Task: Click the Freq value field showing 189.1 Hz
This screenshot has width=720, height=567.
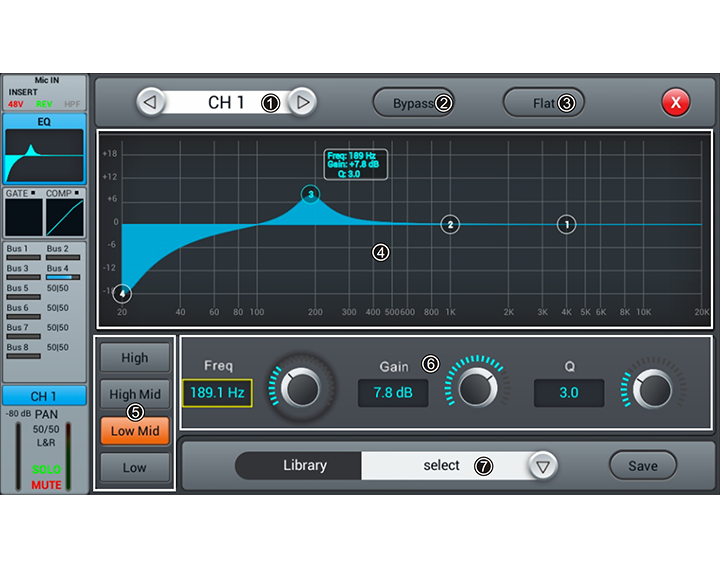Action: pos(217,393)
